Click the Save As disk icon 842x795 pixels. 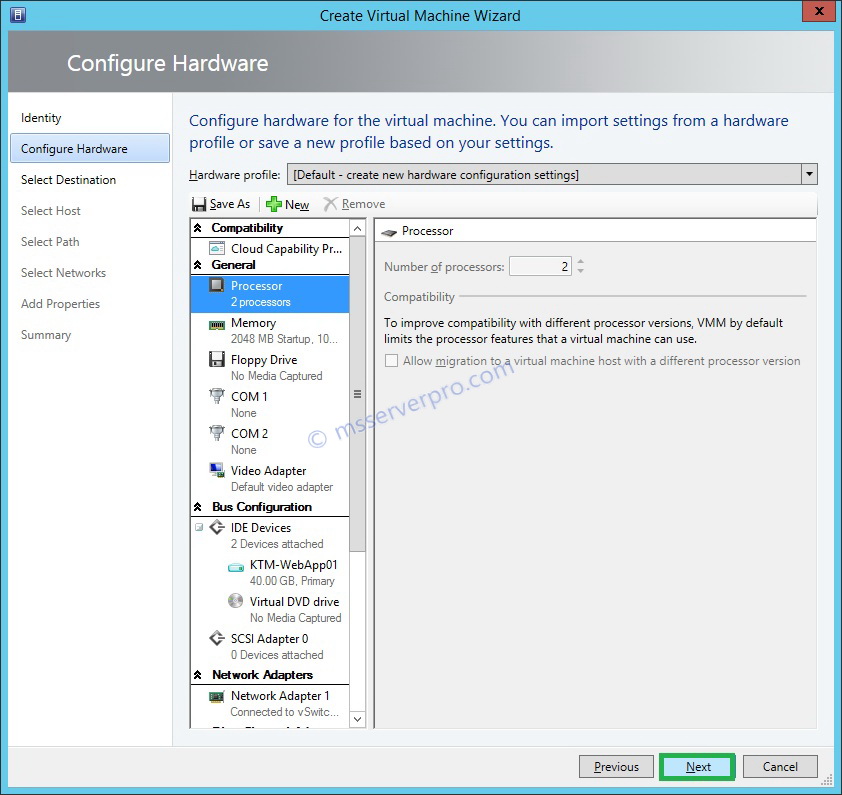pyautogui.click(x=199, y=204)
